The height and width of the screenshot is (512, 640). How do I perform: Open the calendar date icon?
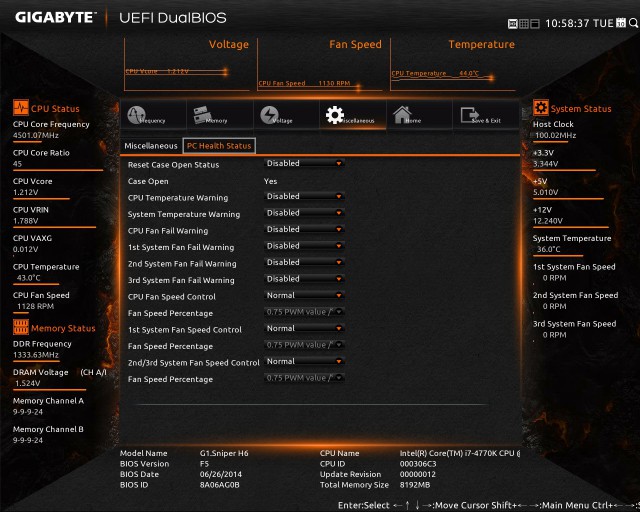pyautogui.click(x=621, y=23)
